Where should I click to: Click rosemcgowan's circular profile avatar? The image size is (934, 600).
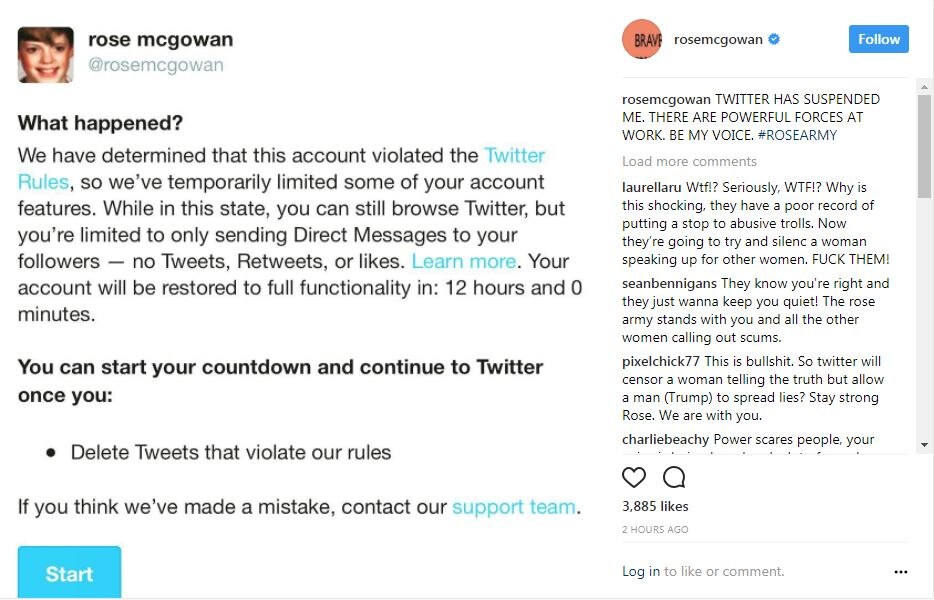click(x=641, y=39)
